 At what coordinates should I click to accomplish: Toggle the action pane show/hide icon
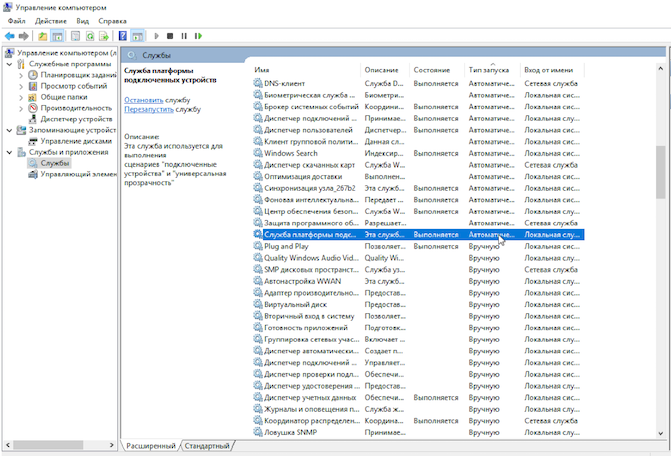coord(138,36)
